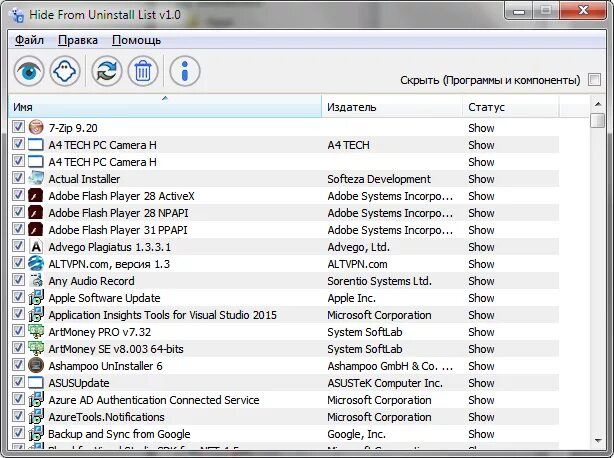Image resolution: width=614 pixels, height=458 pixels.
Task: Uncheck the ArtMoney PRO v7.32 checkbox
Action: [x=18, y=331]
